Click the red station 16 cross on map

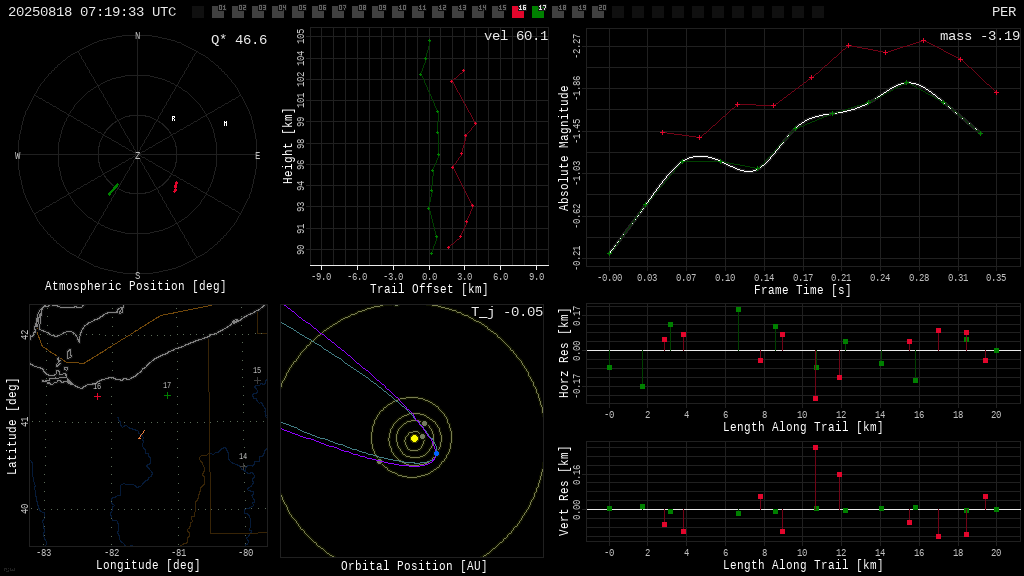click(x=97, y=396)
